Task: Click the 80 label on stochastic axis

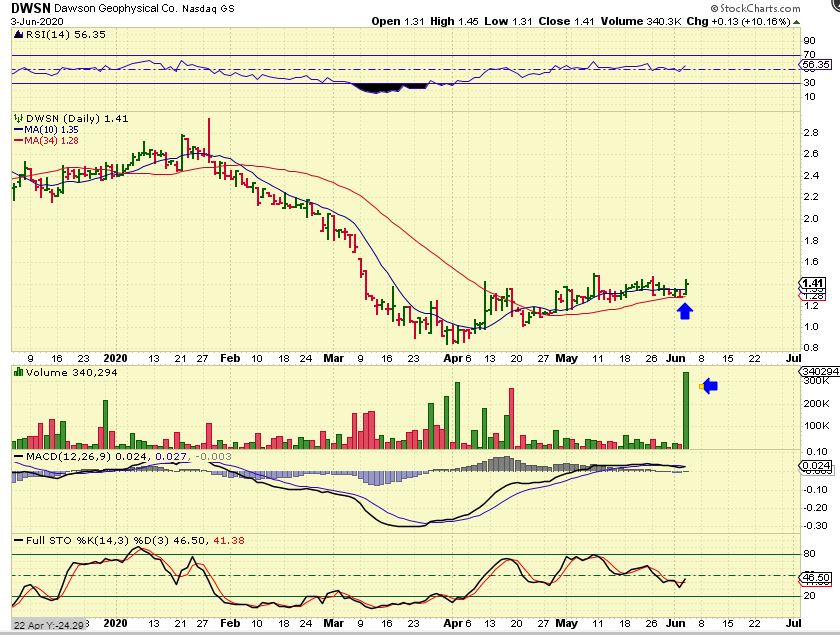Action: pos(809,554)
